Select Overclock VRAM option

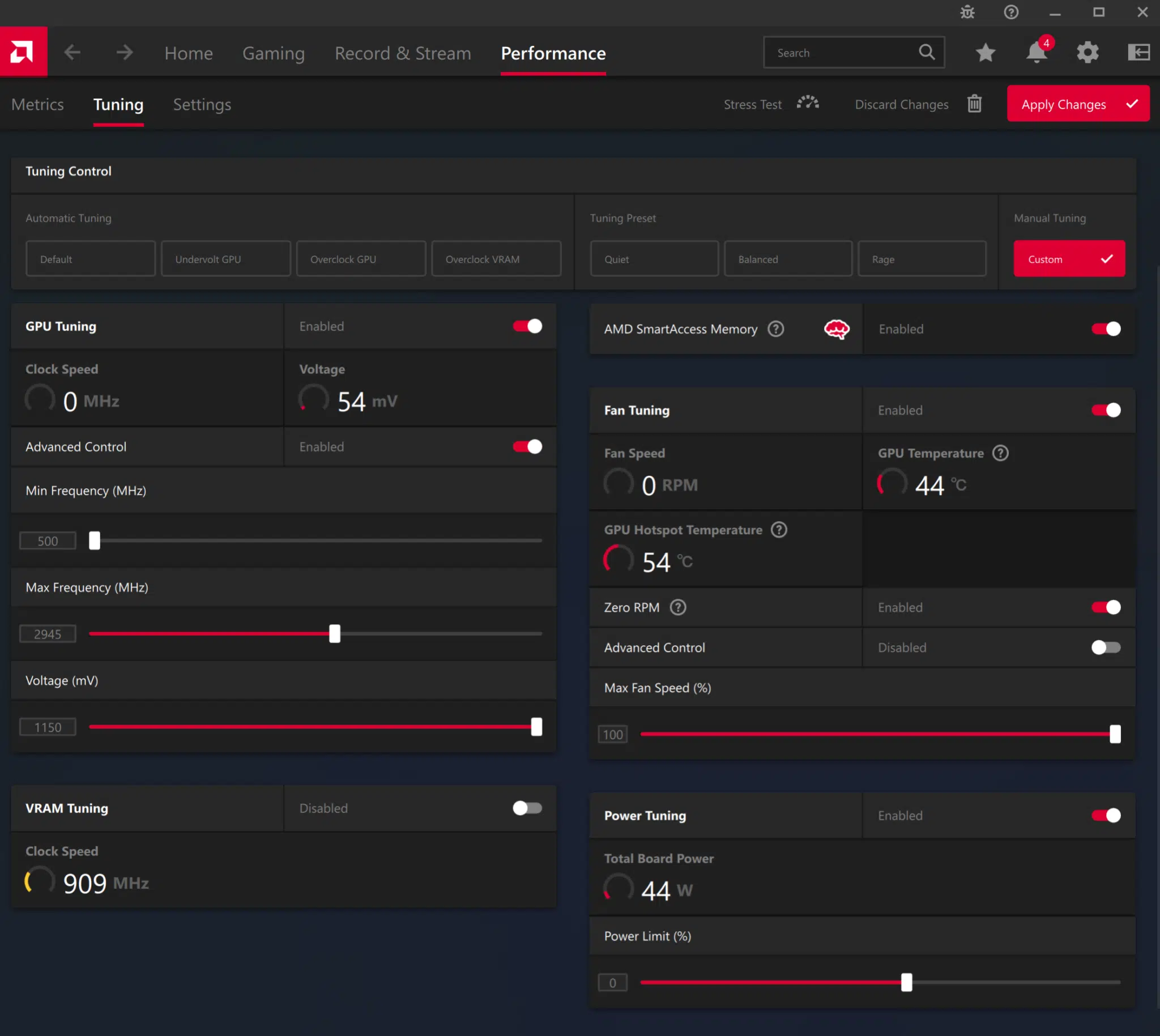tap(496, 259)
